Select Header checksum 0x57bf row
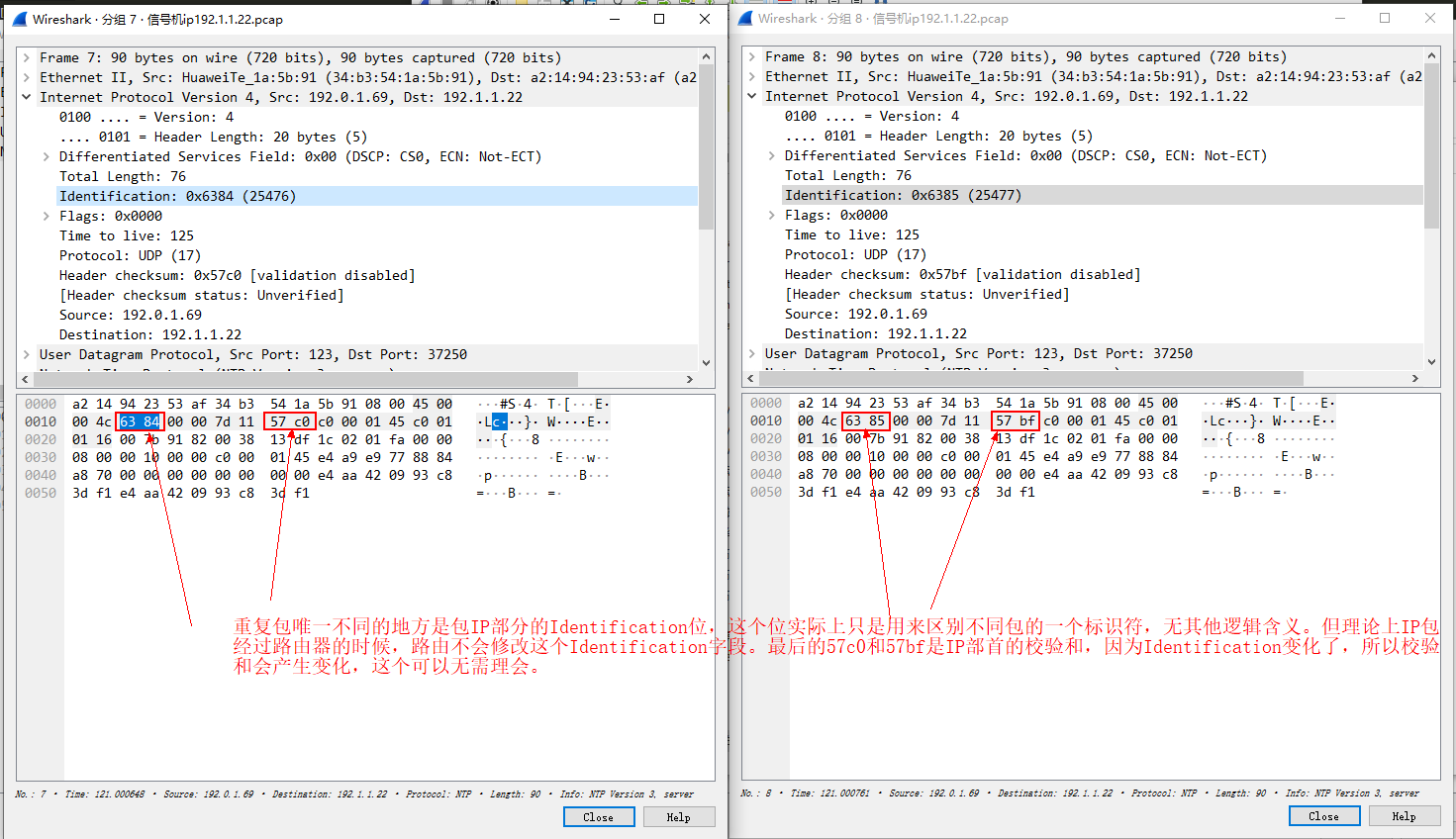The width and height of the screenshot is (1456, 839). pos(962,274)
